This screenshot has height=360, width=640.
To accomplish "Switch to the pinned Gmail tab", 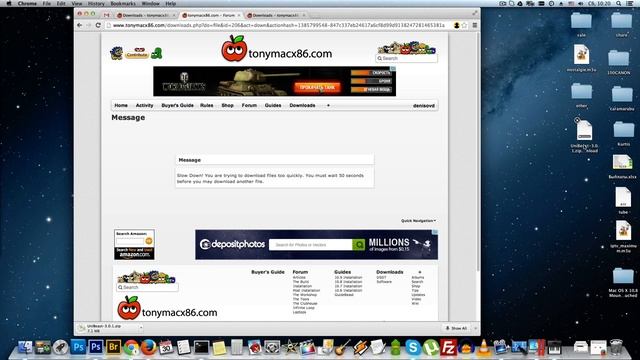I will coord(107,15).
